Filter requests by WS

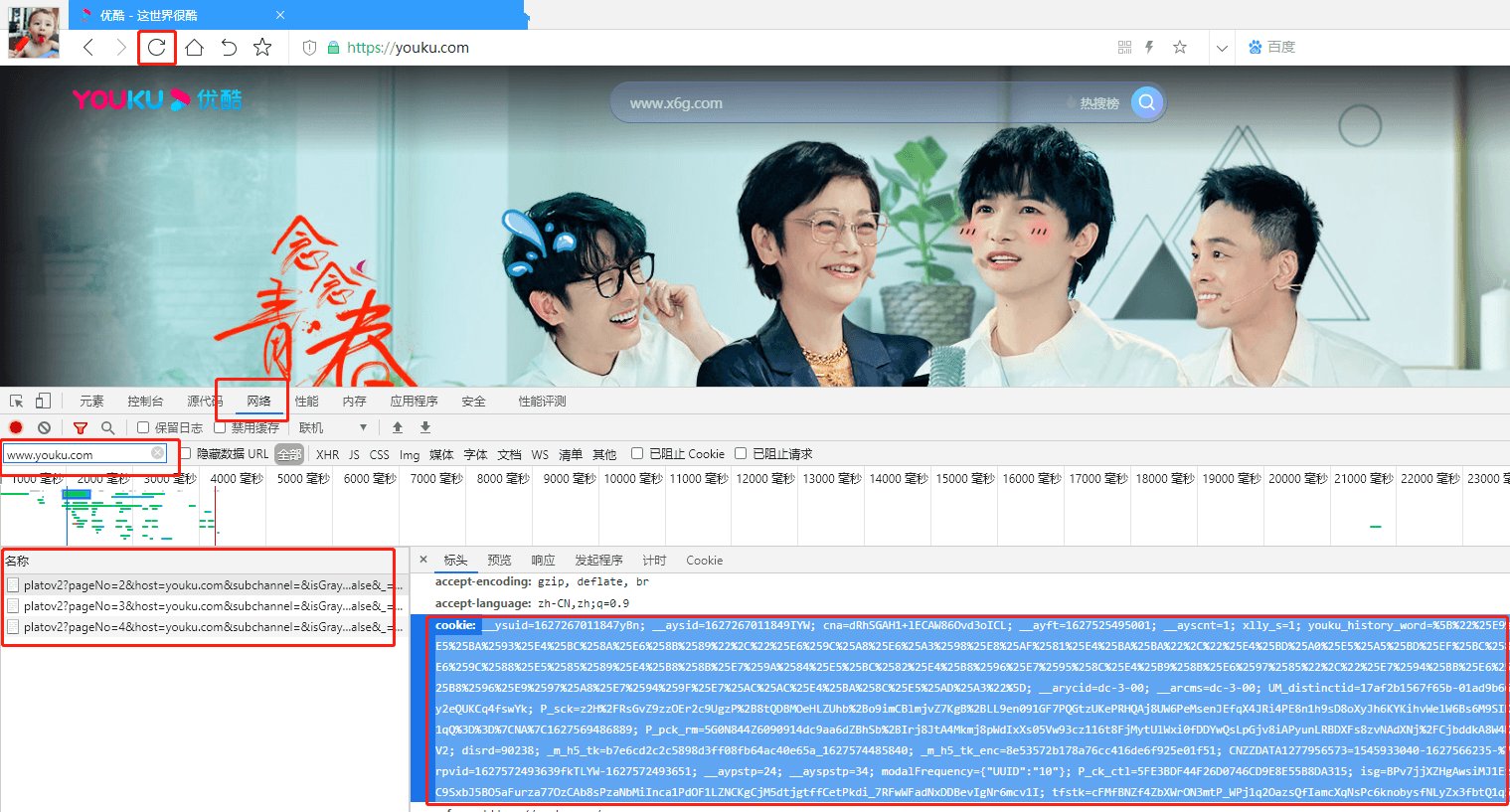coord(540,454)
